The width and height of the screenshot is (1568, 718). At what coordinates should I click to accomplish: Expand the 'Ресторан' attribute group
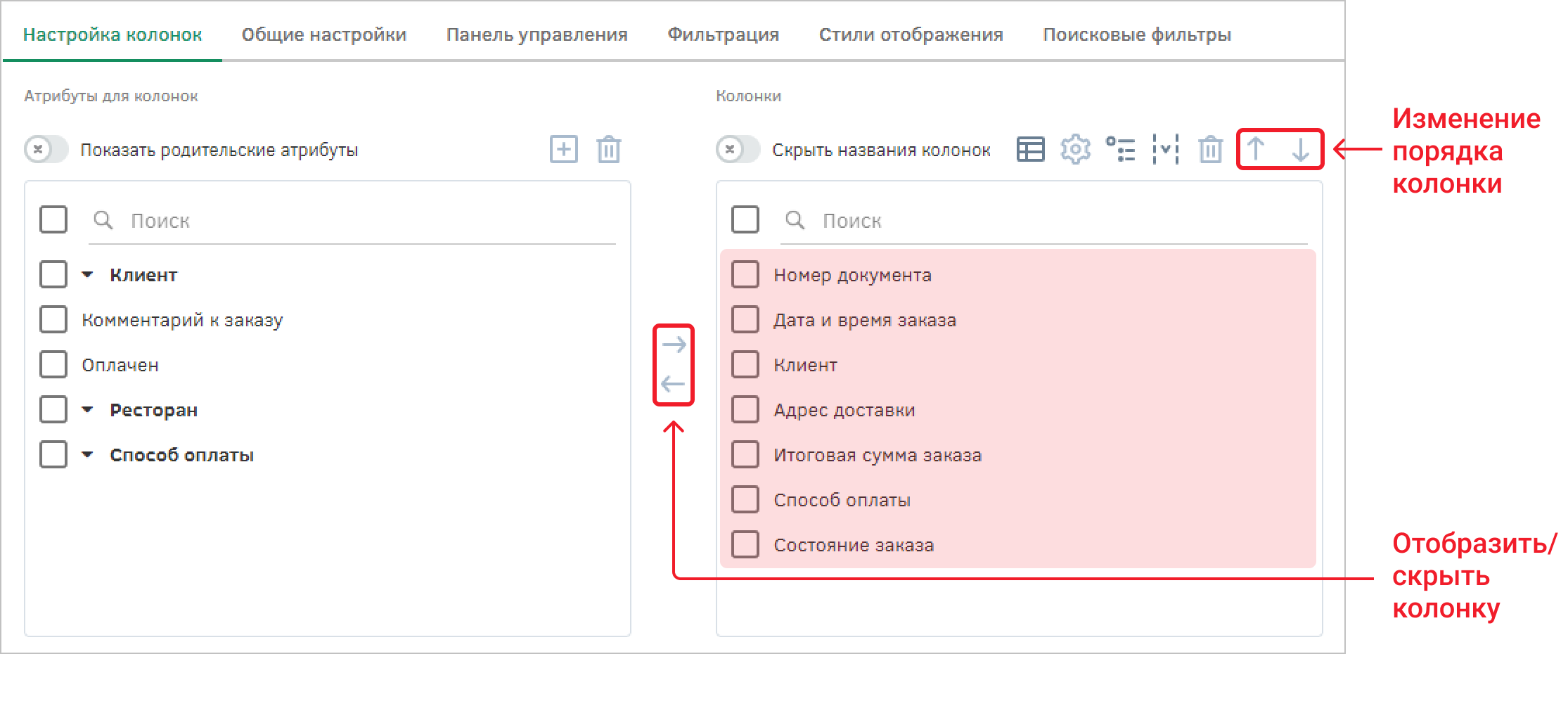87,410
